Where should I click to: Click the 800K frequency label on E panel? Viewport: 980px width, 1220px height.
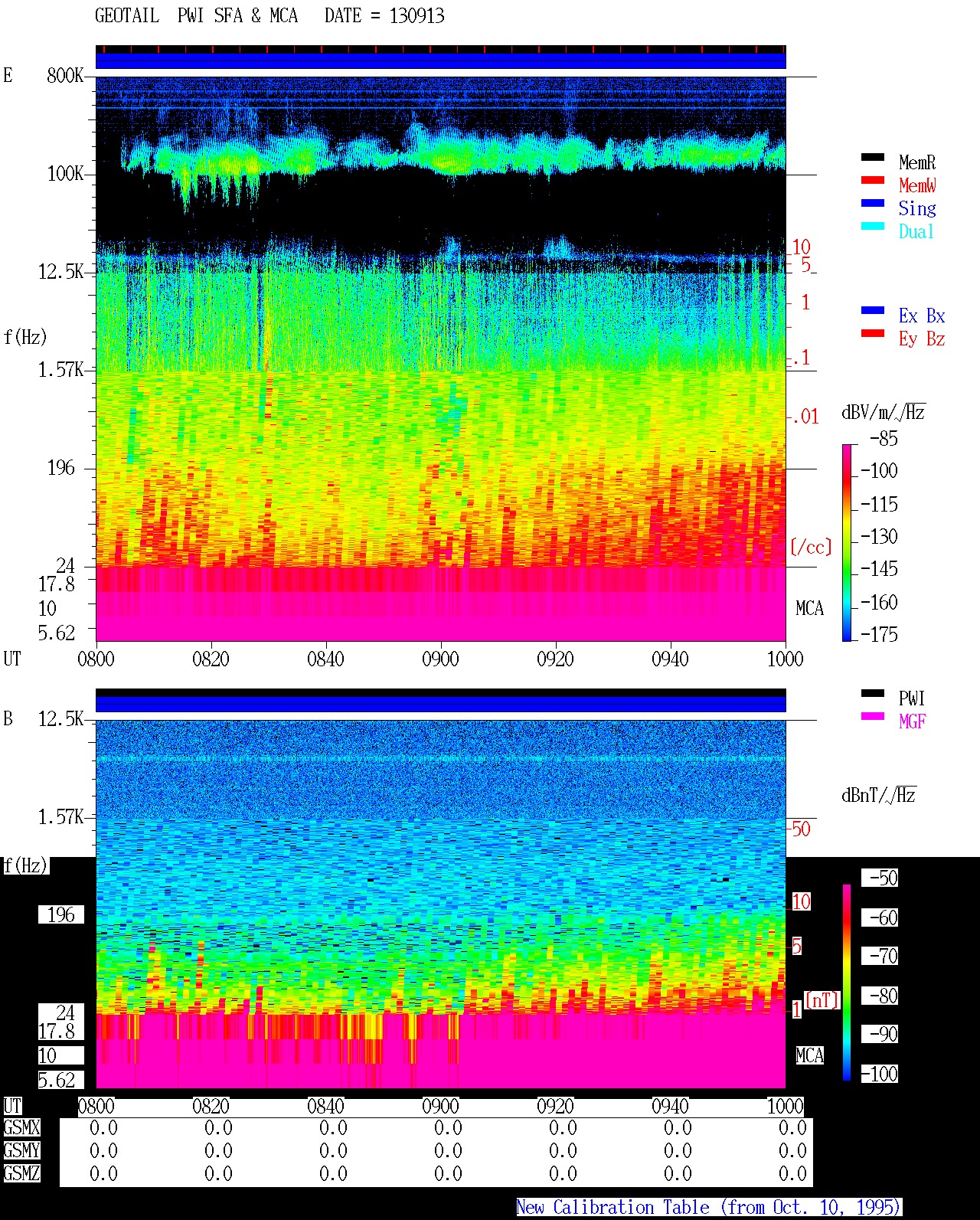64,76
